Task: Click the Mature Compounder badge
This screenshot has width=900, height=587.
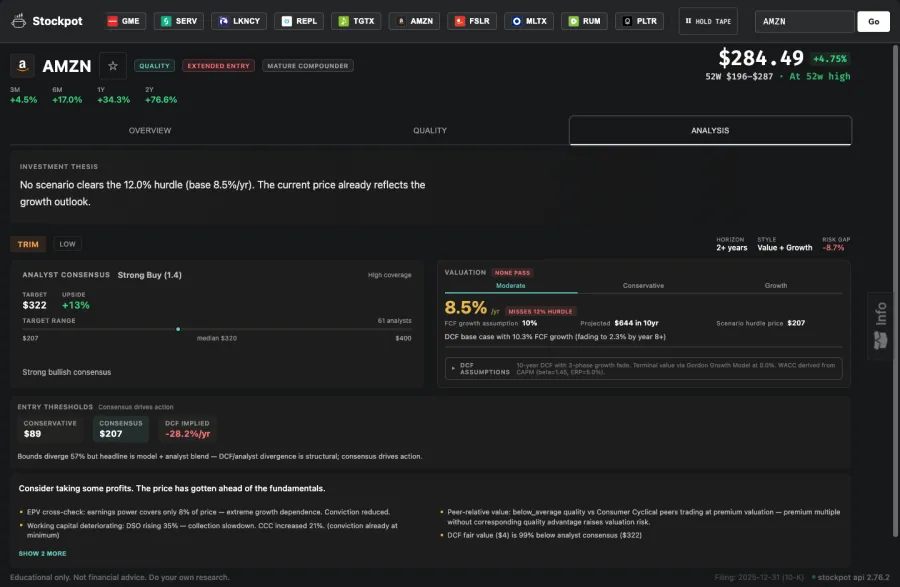Action: (x=308, y=66)
